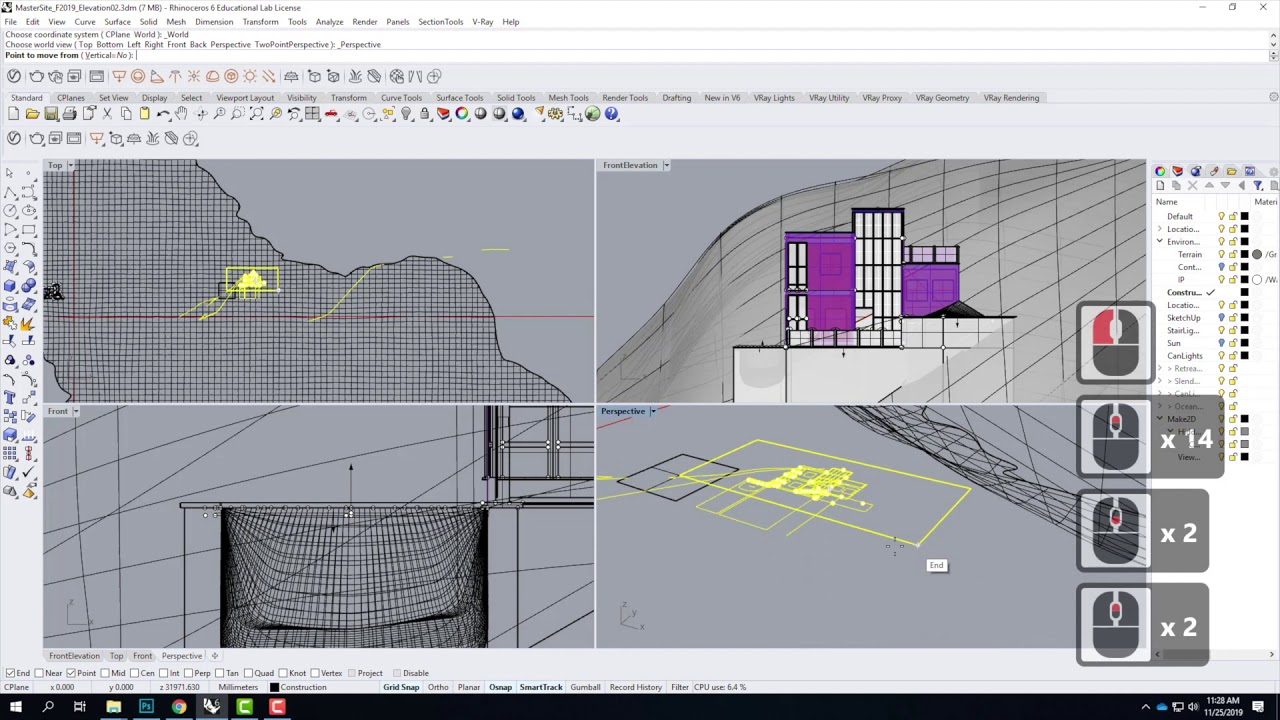
Task: Select the Undo icon in the Standard toolbar
Action: click(163, 113)
